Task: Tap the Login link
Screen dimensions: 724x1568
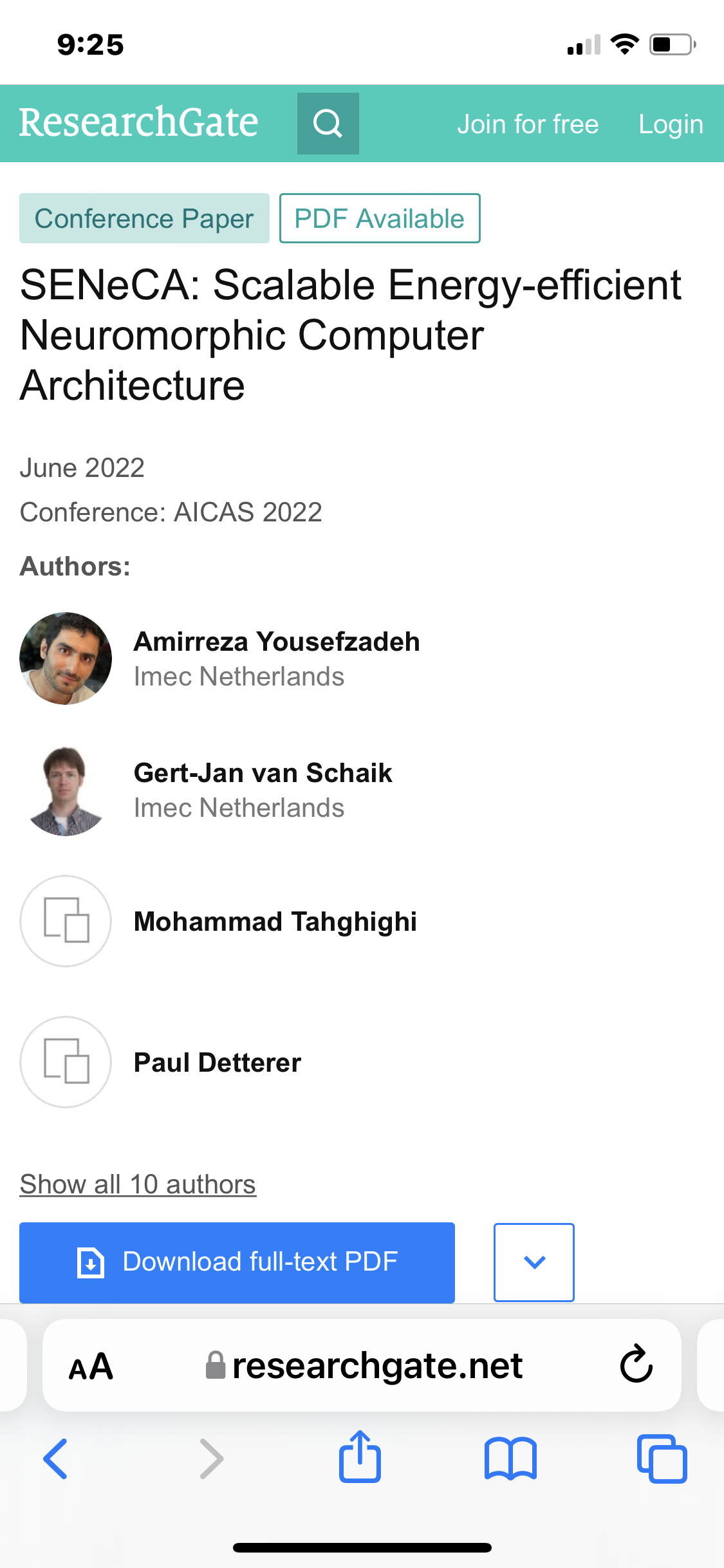Action: tap(671, 124)
